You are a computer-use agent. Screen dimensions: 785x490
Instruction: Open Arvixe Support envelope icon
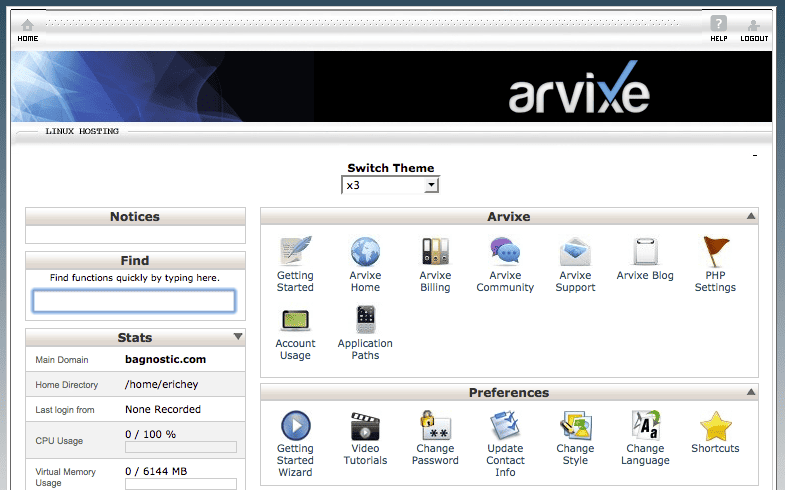point(575,252)
